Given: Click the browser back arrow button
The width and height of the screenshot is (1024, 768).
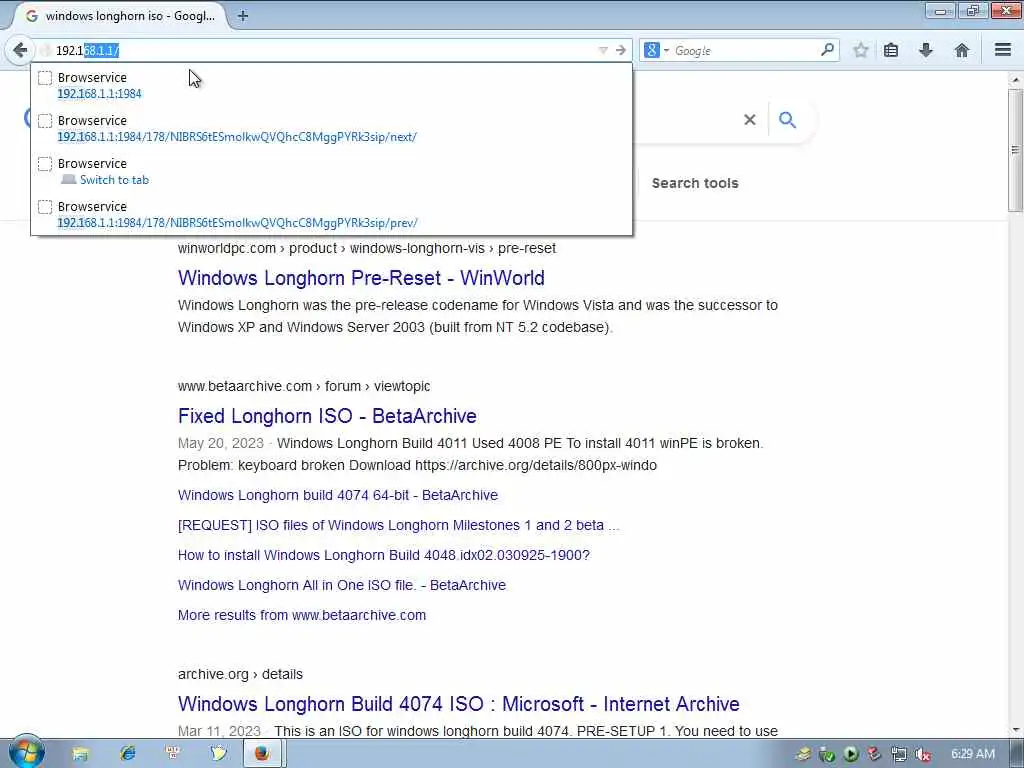Looking at the screenshot, I should 20,50.
